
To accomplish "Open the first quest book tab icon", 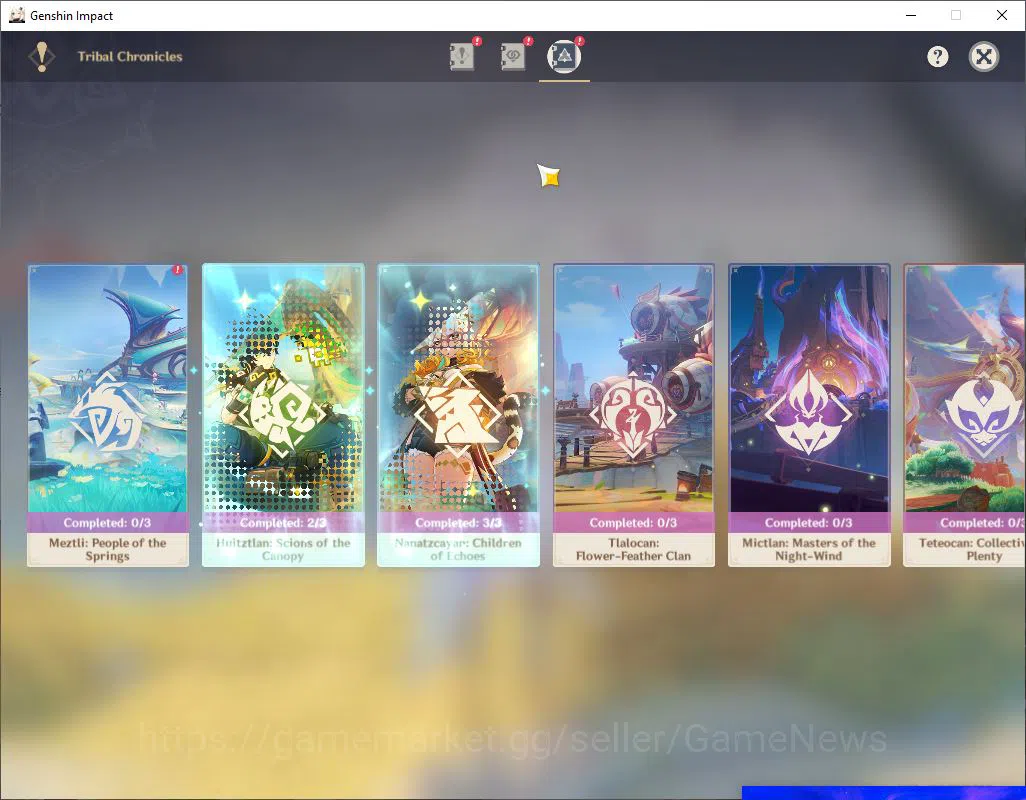I will 462,57.
